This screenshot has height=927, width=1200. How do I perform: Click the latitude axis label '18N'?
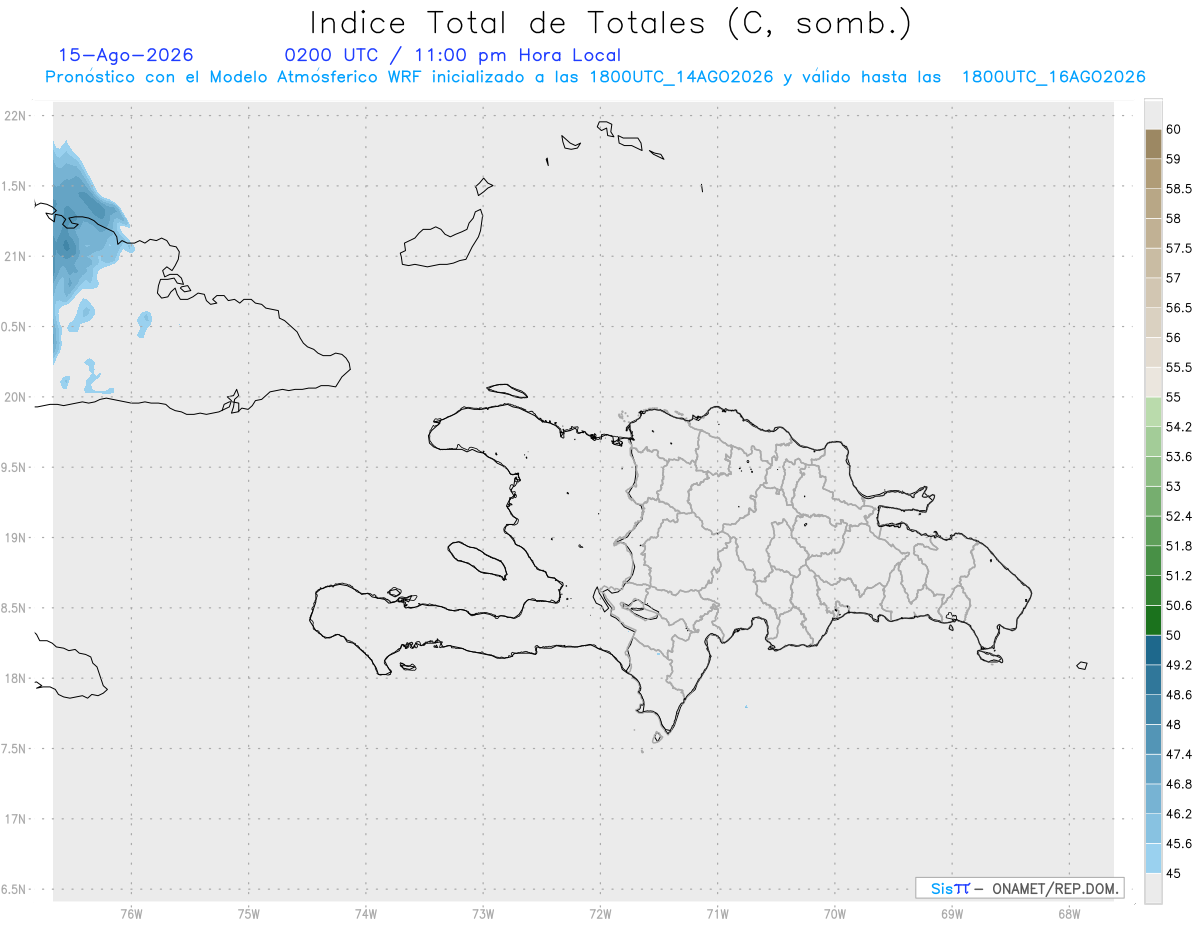[x=17, y=678]
